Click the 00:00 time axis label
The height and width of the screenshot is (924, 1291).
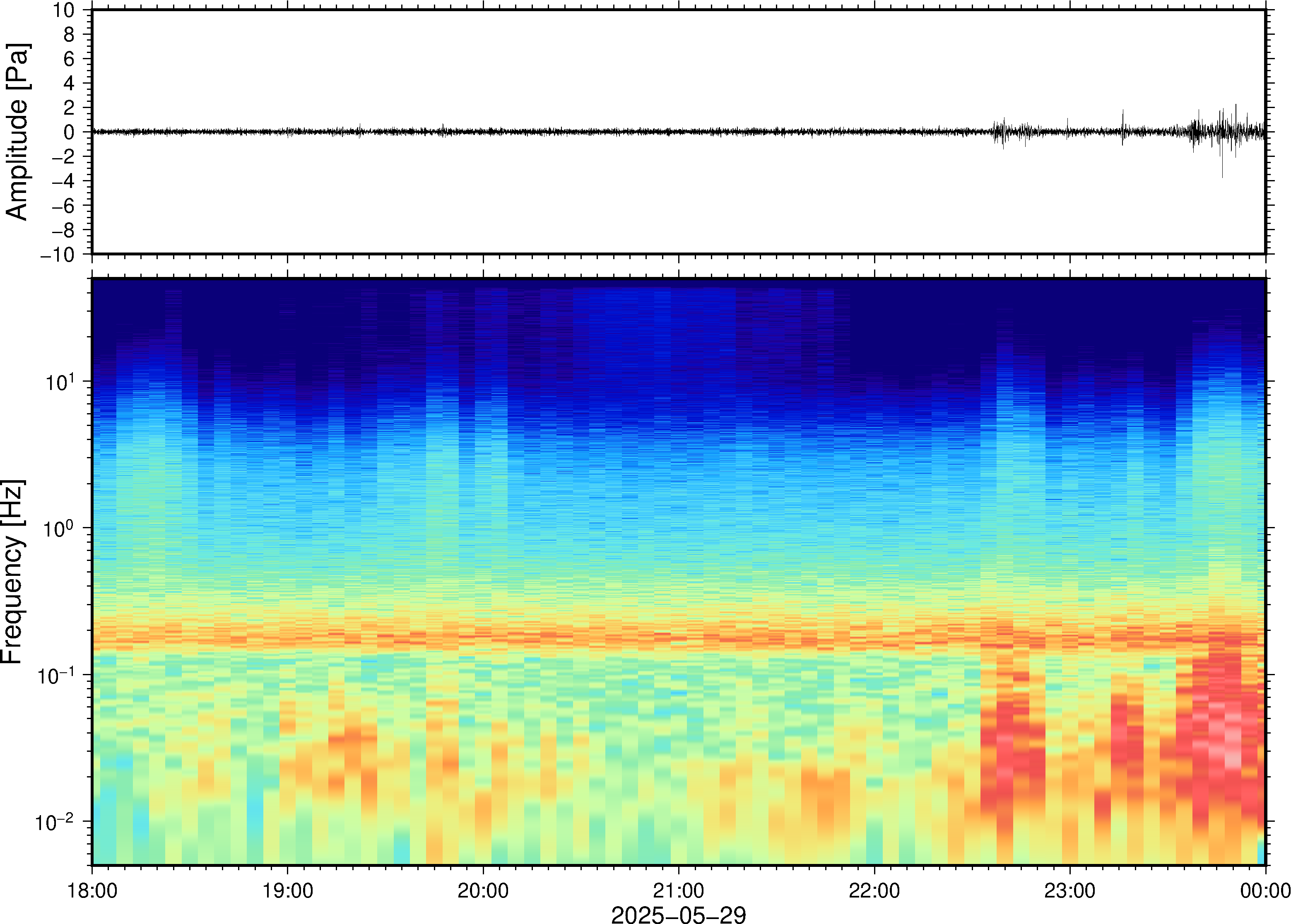1265,890
